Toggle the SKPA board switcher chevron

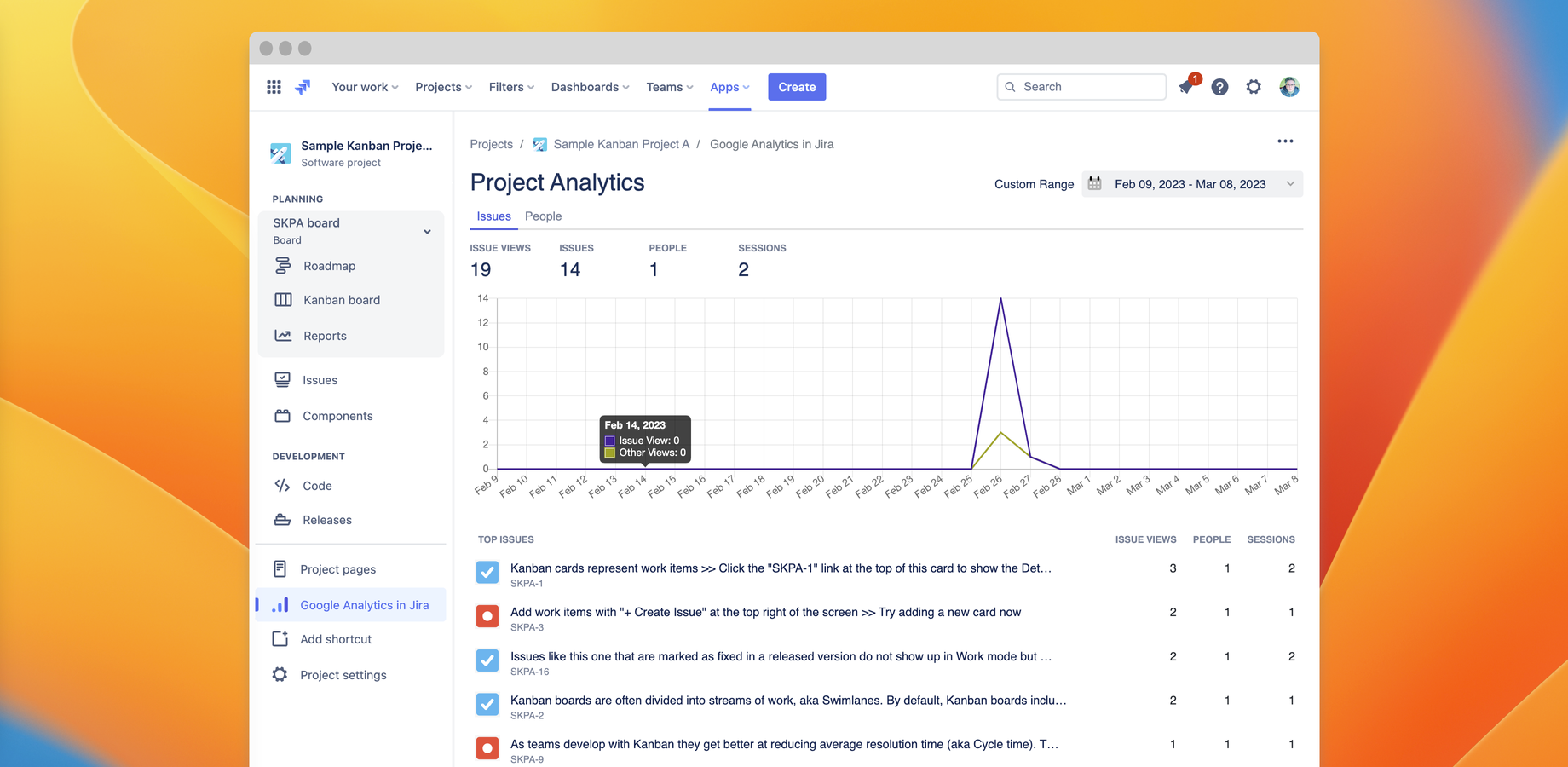coord(427,232)
